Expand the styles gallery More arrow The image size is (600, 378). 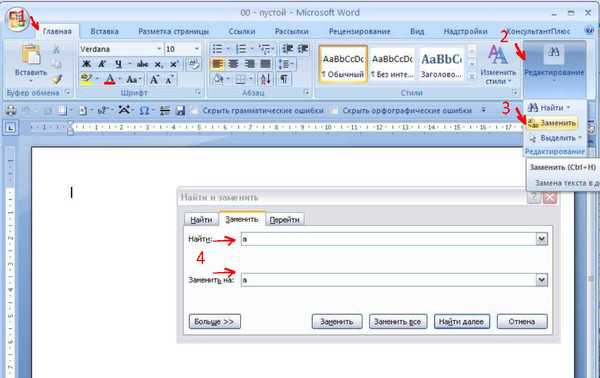click(x=472, y=77)
